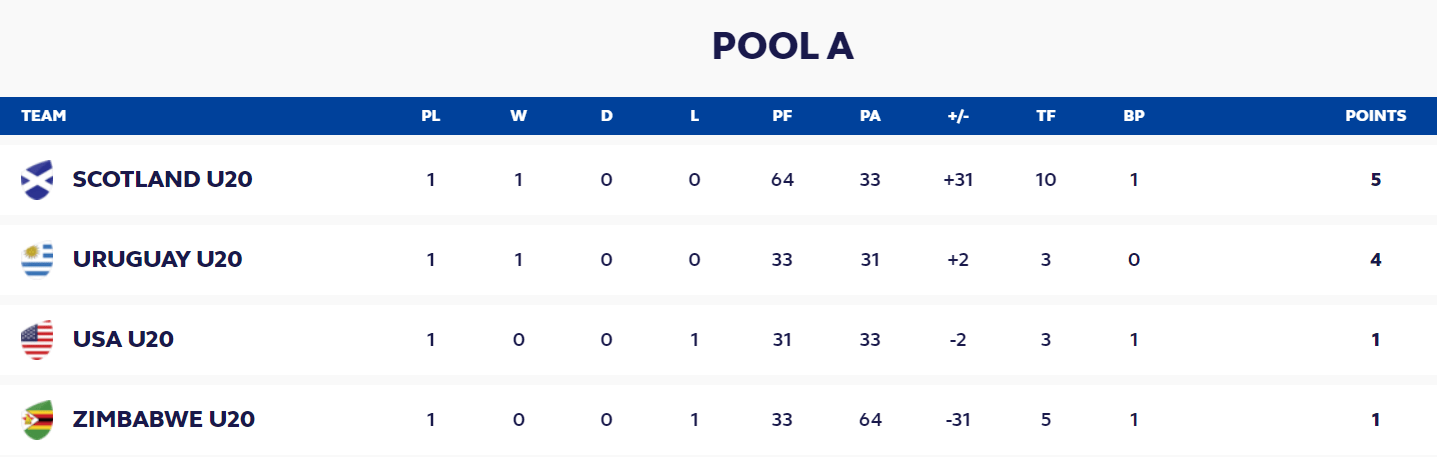Viewport: 1437px width, 457px height.
Task: Click the Scotland U20 flag icon
Action: pos(36,180)
